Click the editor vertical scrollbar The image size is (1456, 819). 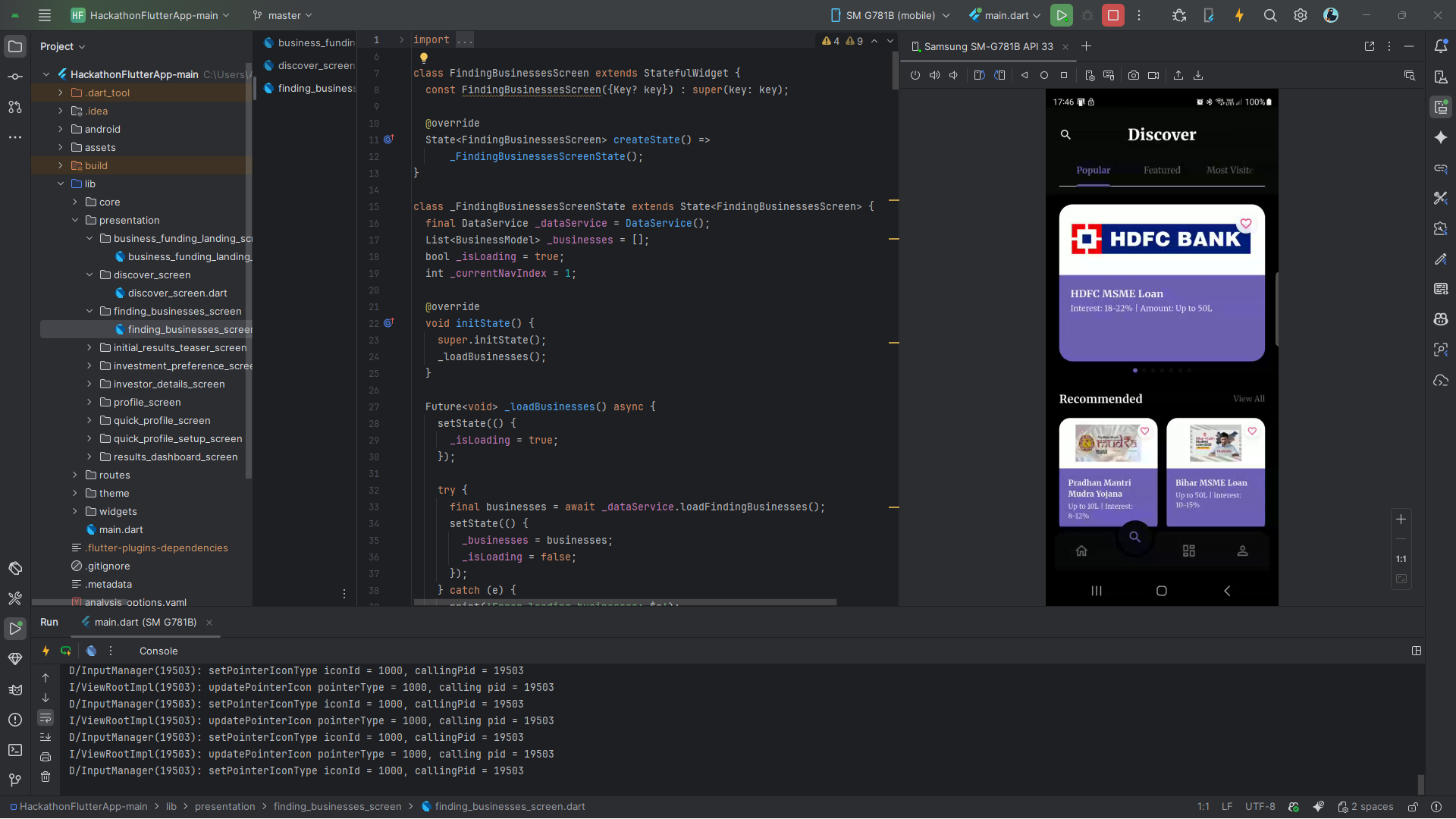[895, 72]
